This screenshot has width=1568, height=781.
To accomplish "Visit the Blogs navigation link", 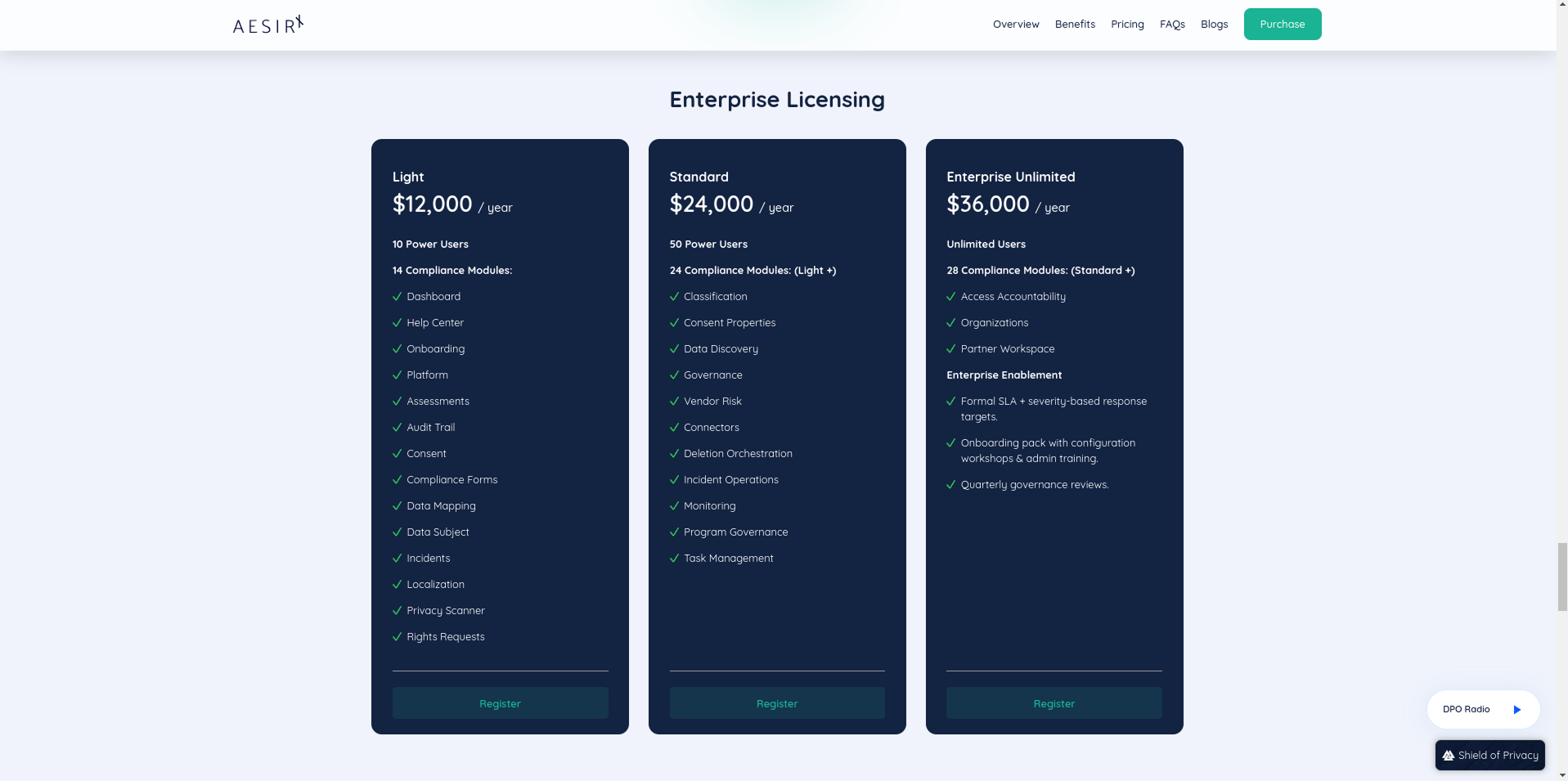I will (1214, 25).
